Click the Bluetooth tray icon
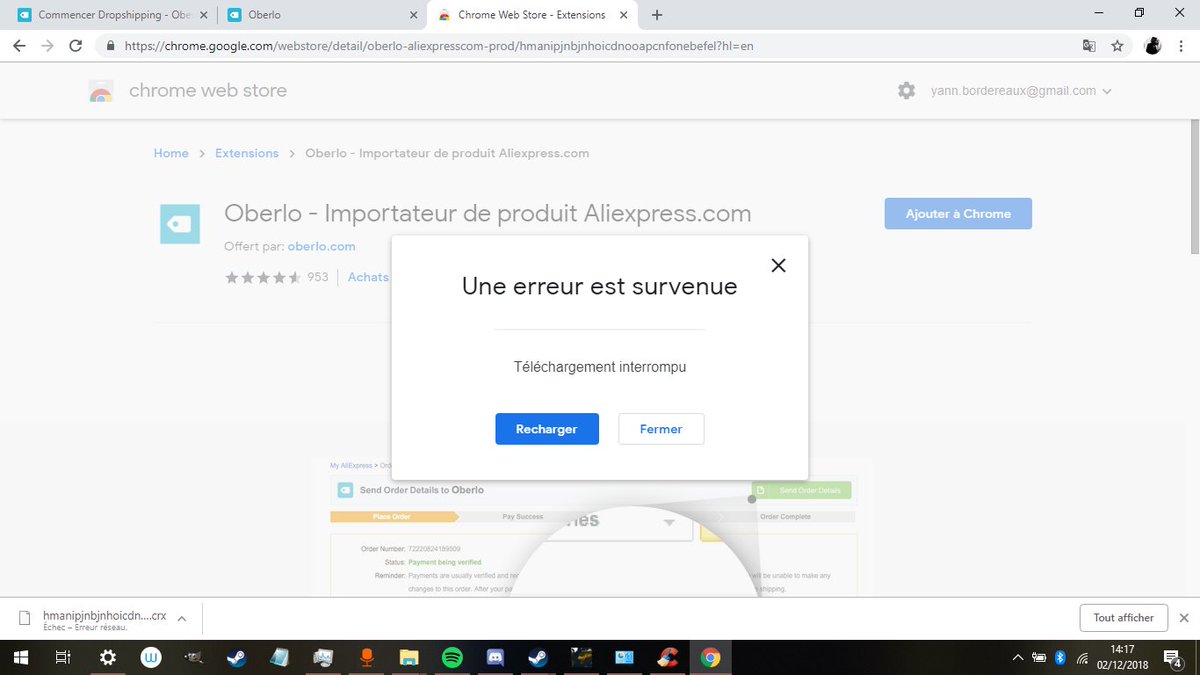This screenshot has width=1200, height=675. tap(1059, 658)
